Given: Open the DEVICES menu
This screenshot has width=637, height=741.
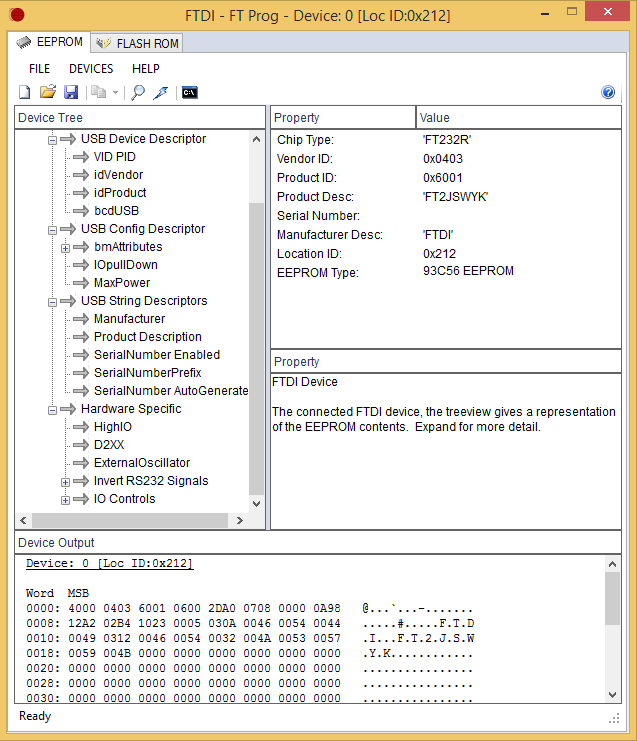Looking at the screenshot, I should (x=91, y=69).
